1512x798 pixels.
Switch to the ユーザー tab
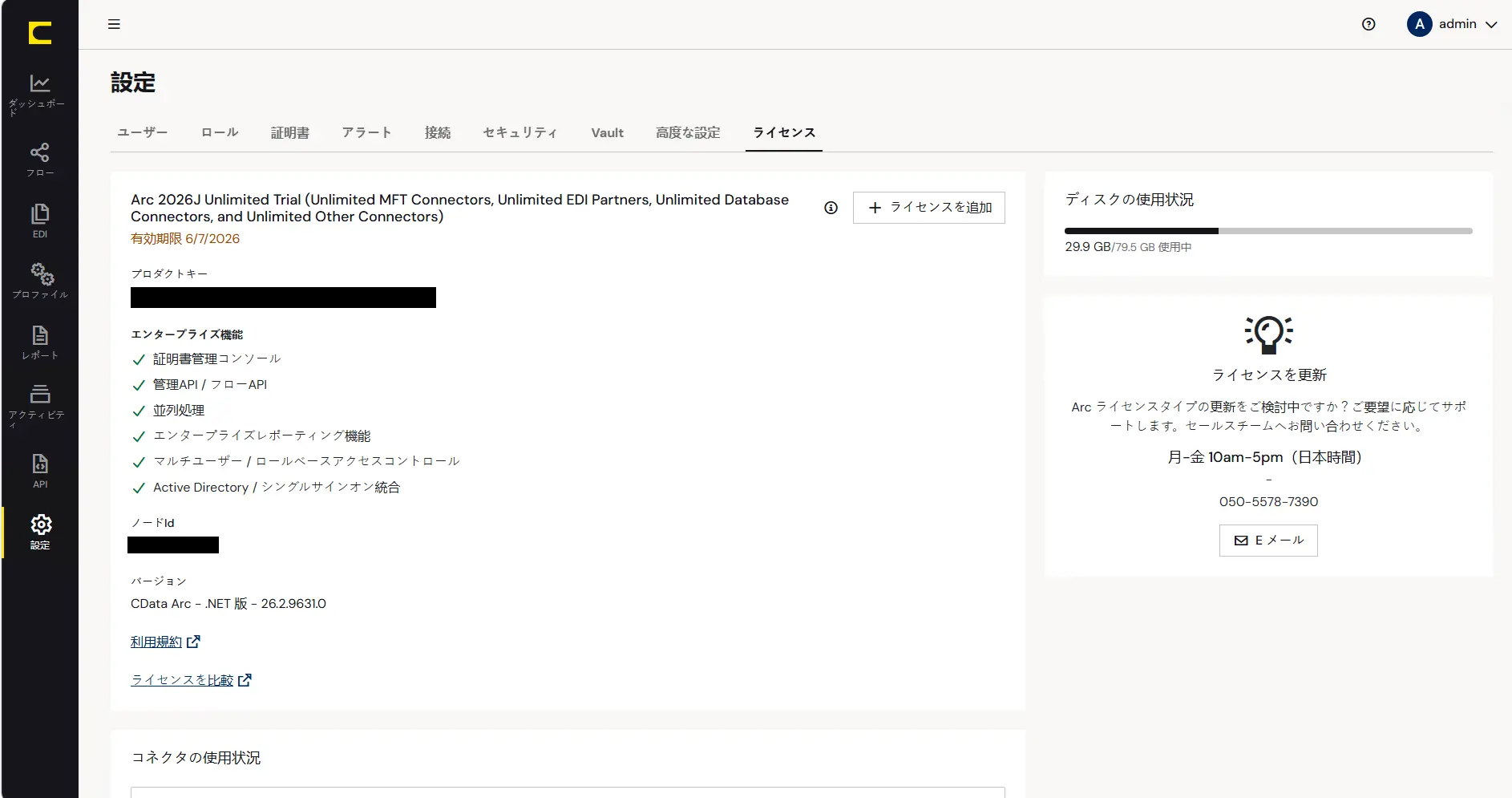[143, 132]
